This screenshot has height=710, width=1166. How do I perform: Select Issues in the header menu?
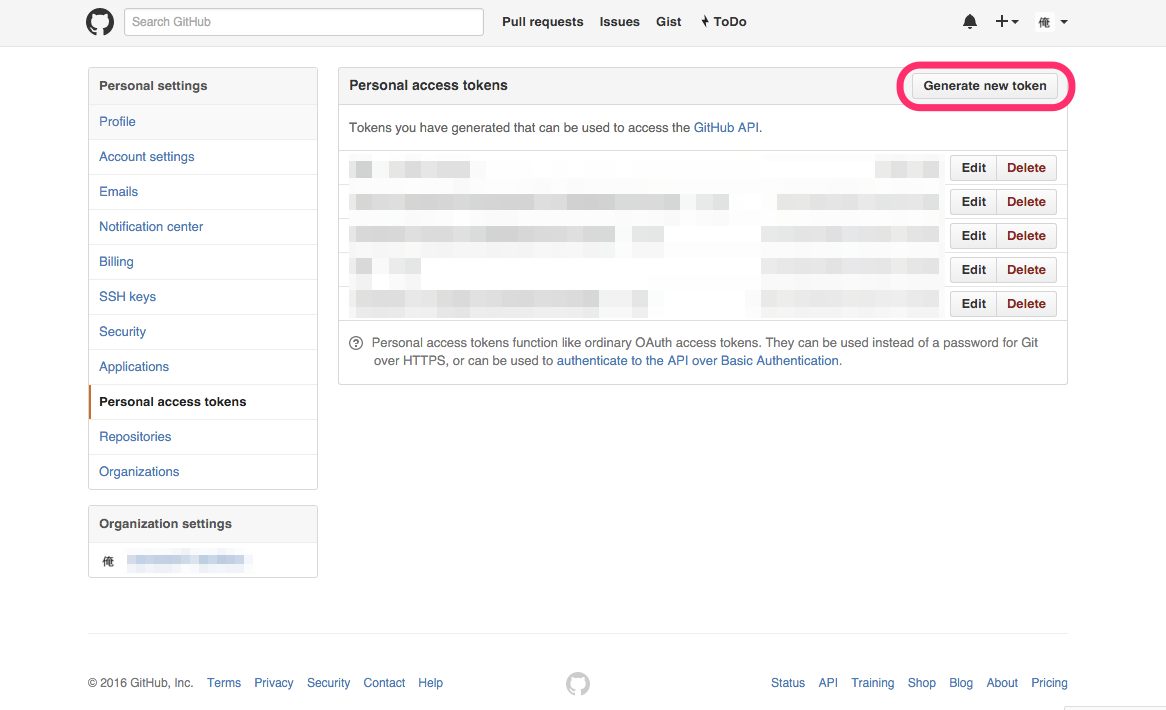click(x=619, y=21)
